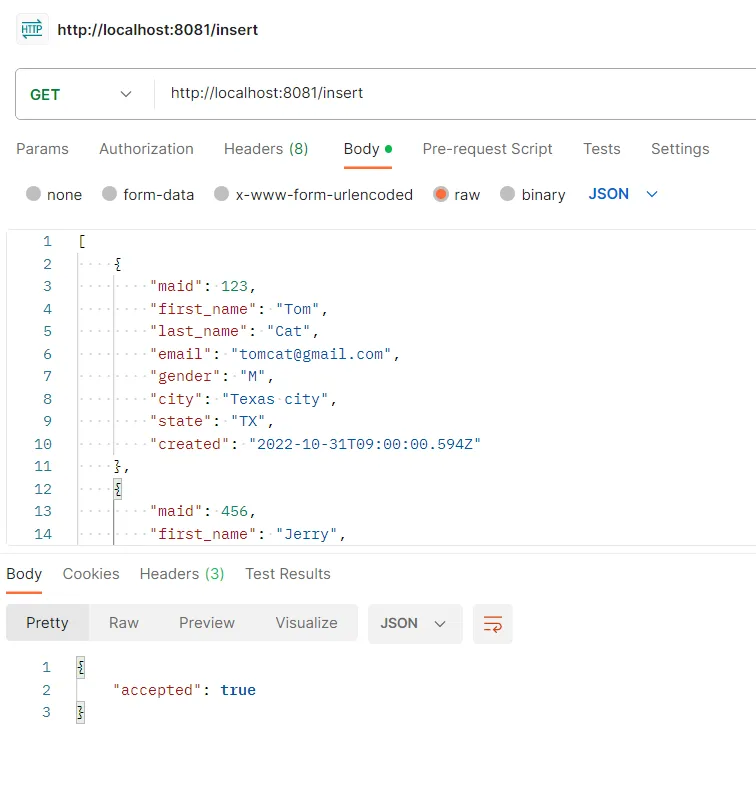
Task: Click the "state": "TX" line
Action: [x=212, y=422]
